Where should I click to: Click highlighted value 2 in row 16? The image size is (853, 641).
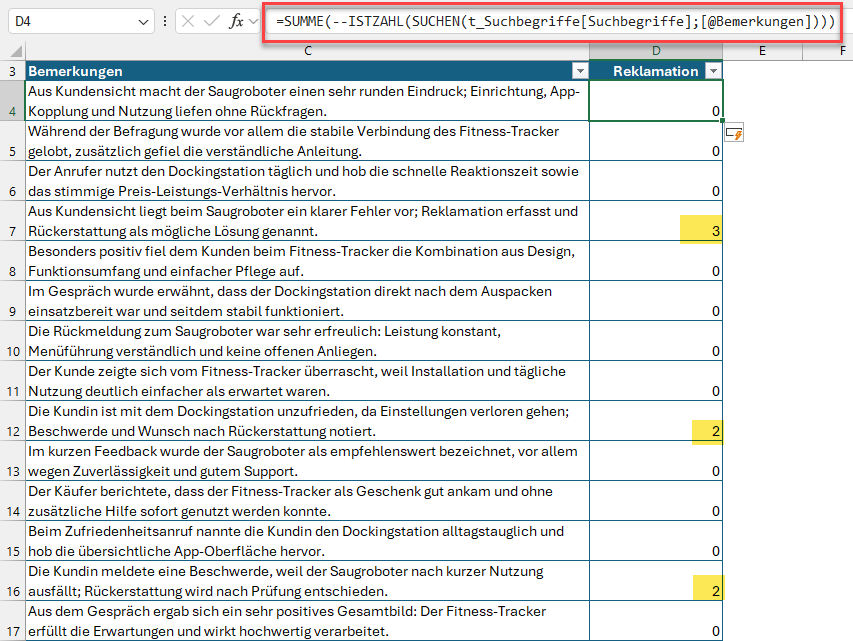coord(656,581)
